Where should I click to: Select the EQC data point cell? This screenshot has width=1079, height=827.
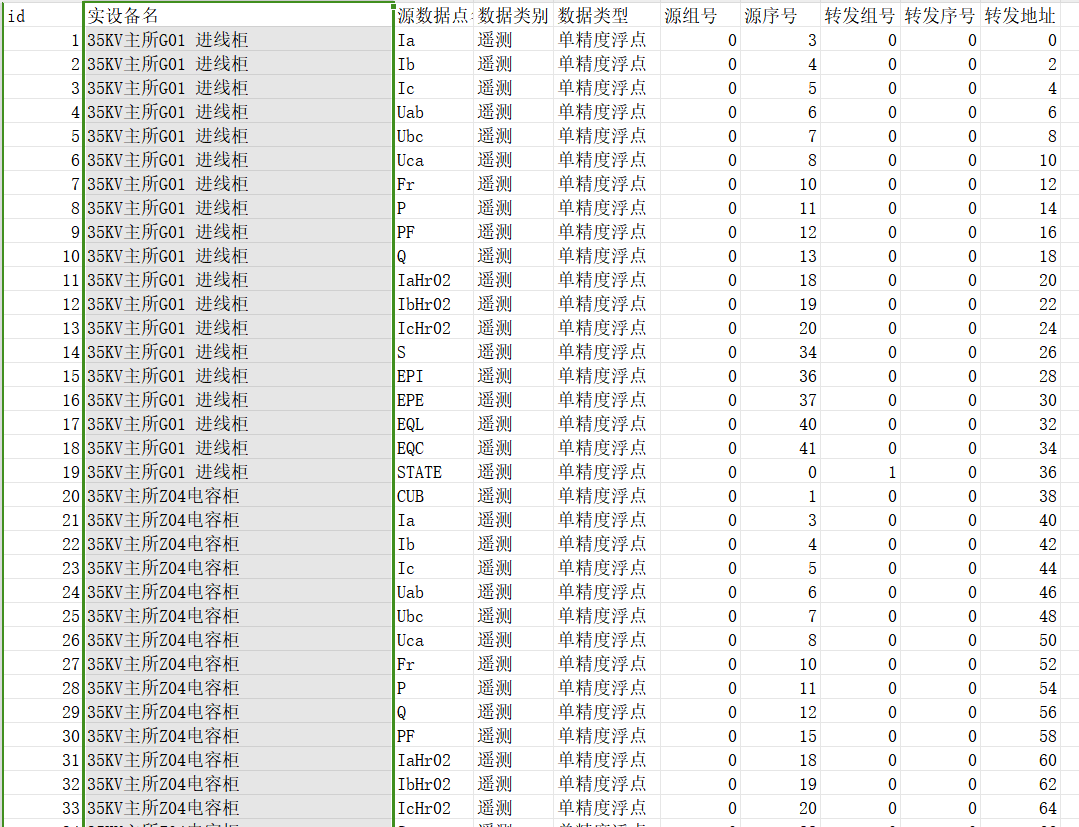click(x=434, y=448)
